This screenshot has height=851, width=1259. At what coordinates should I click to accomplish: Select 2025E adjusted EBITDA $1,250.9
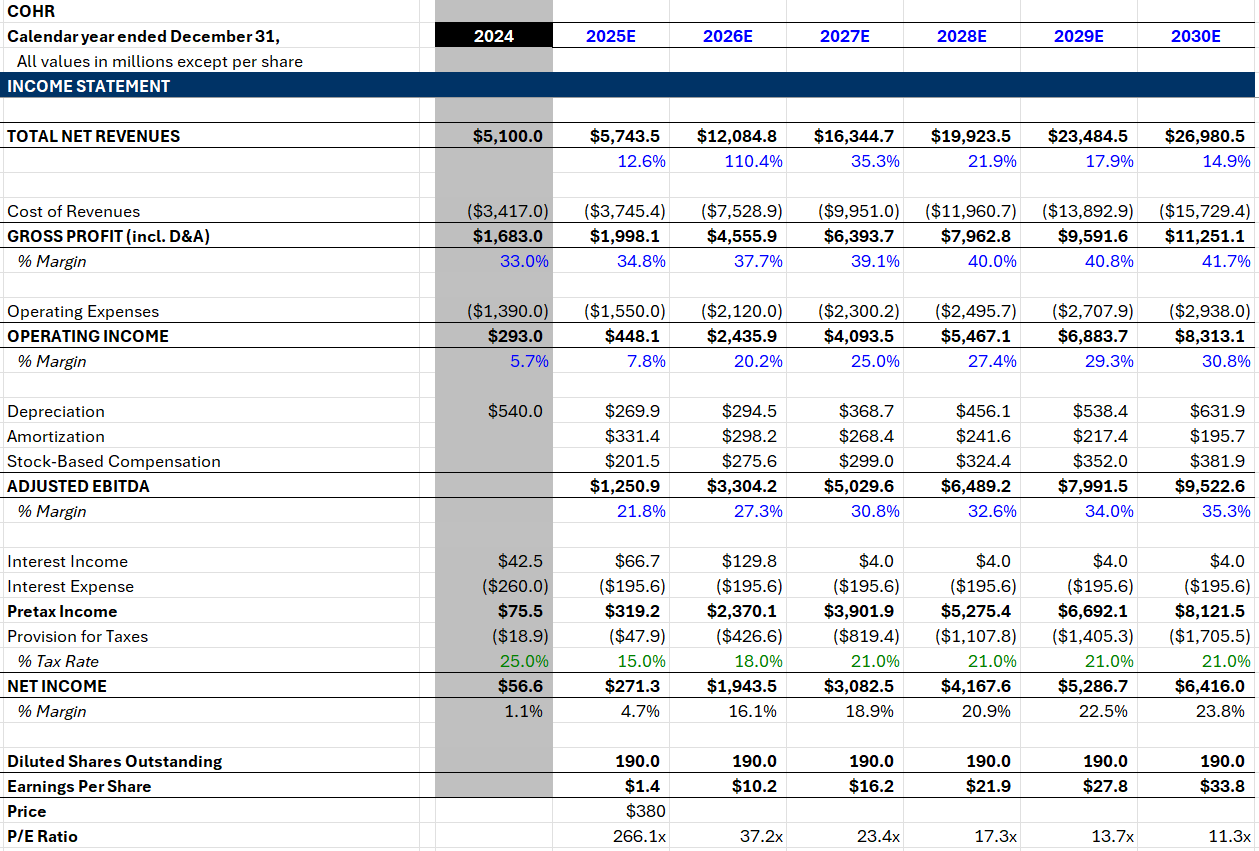(x=625, y=486)
